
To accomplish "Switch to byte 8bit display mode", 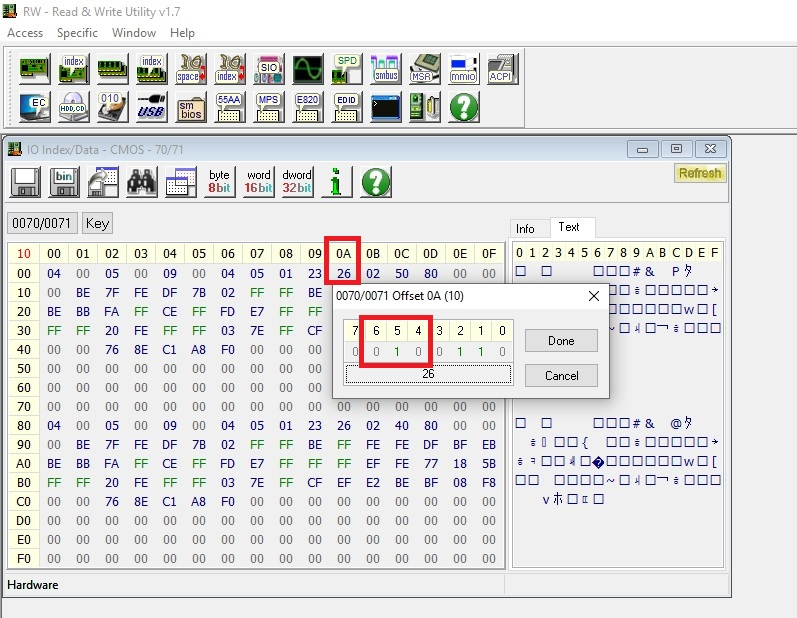I will 219,181.
